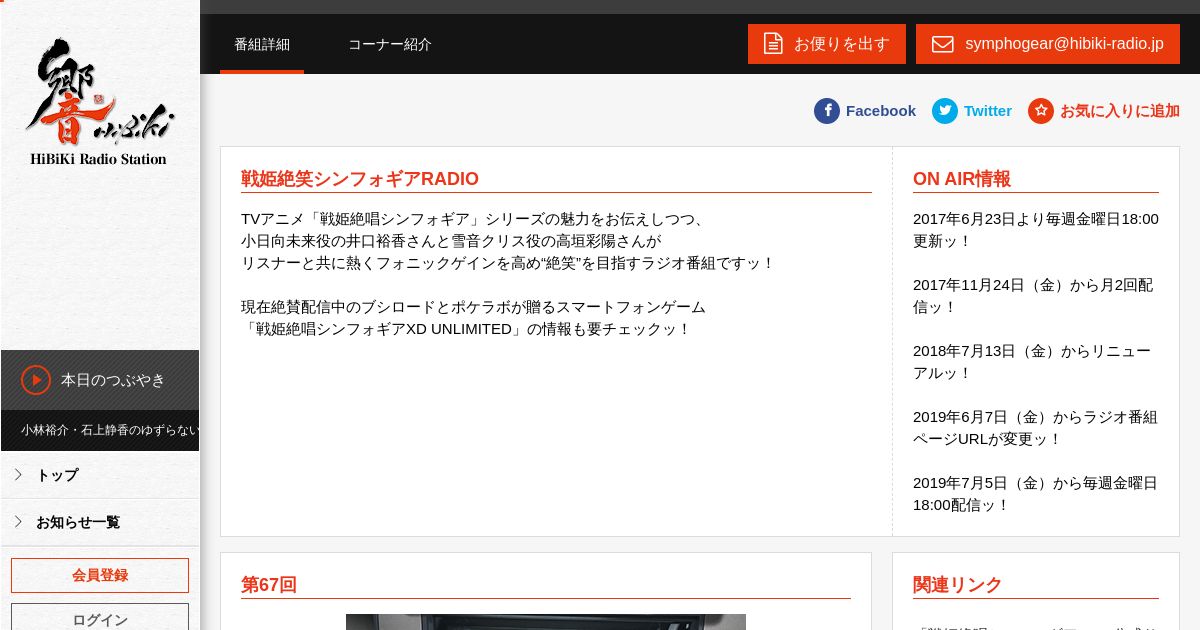The width and height of the screenshot is (1200, 630).
Task: Click the star favorite icon
Action: tap(1041, 111)
